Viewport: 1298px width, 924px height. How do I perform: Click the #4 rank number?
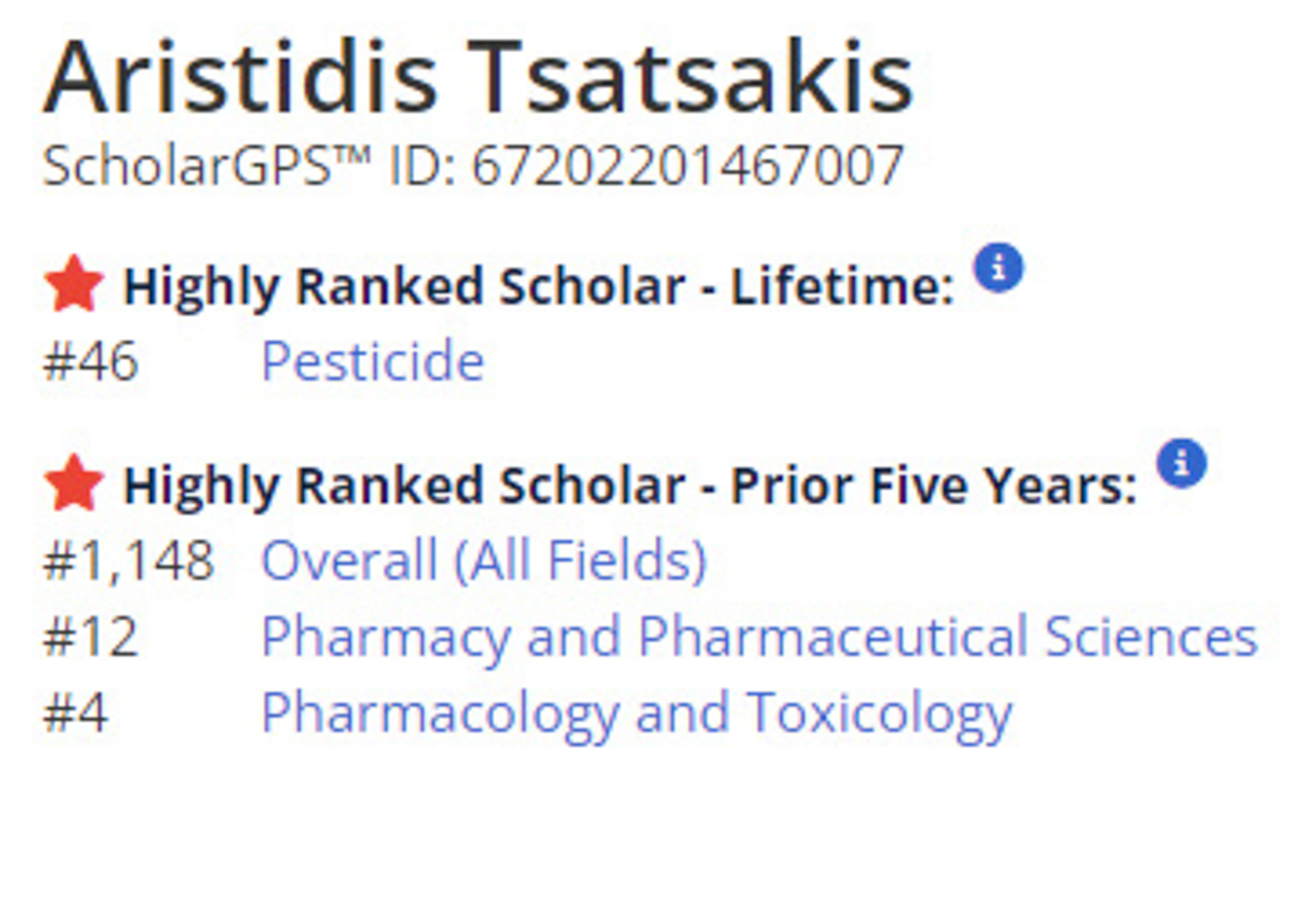point(75,714)
